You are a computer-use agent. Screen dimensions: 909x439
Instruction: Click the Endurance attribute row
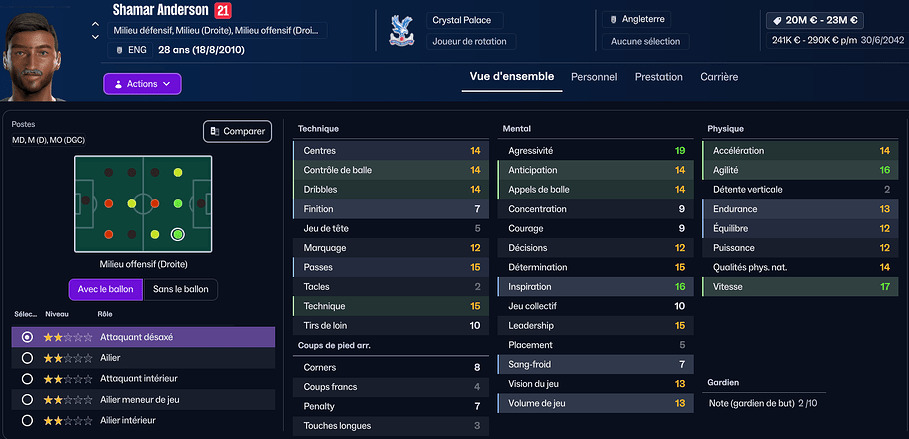[x=801, y=209]
